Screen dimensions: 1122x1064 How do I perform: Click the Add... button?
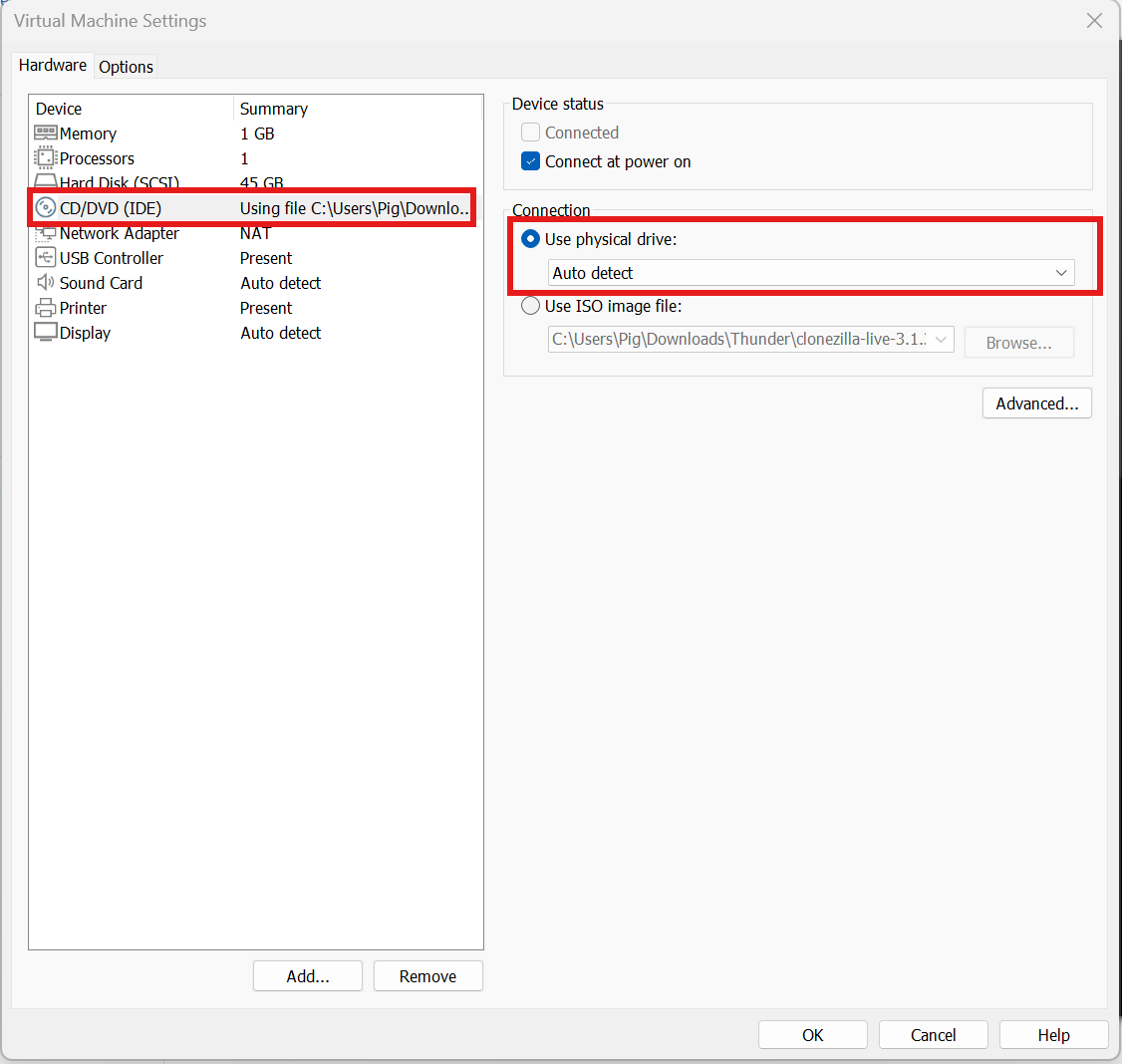(308, 976)
